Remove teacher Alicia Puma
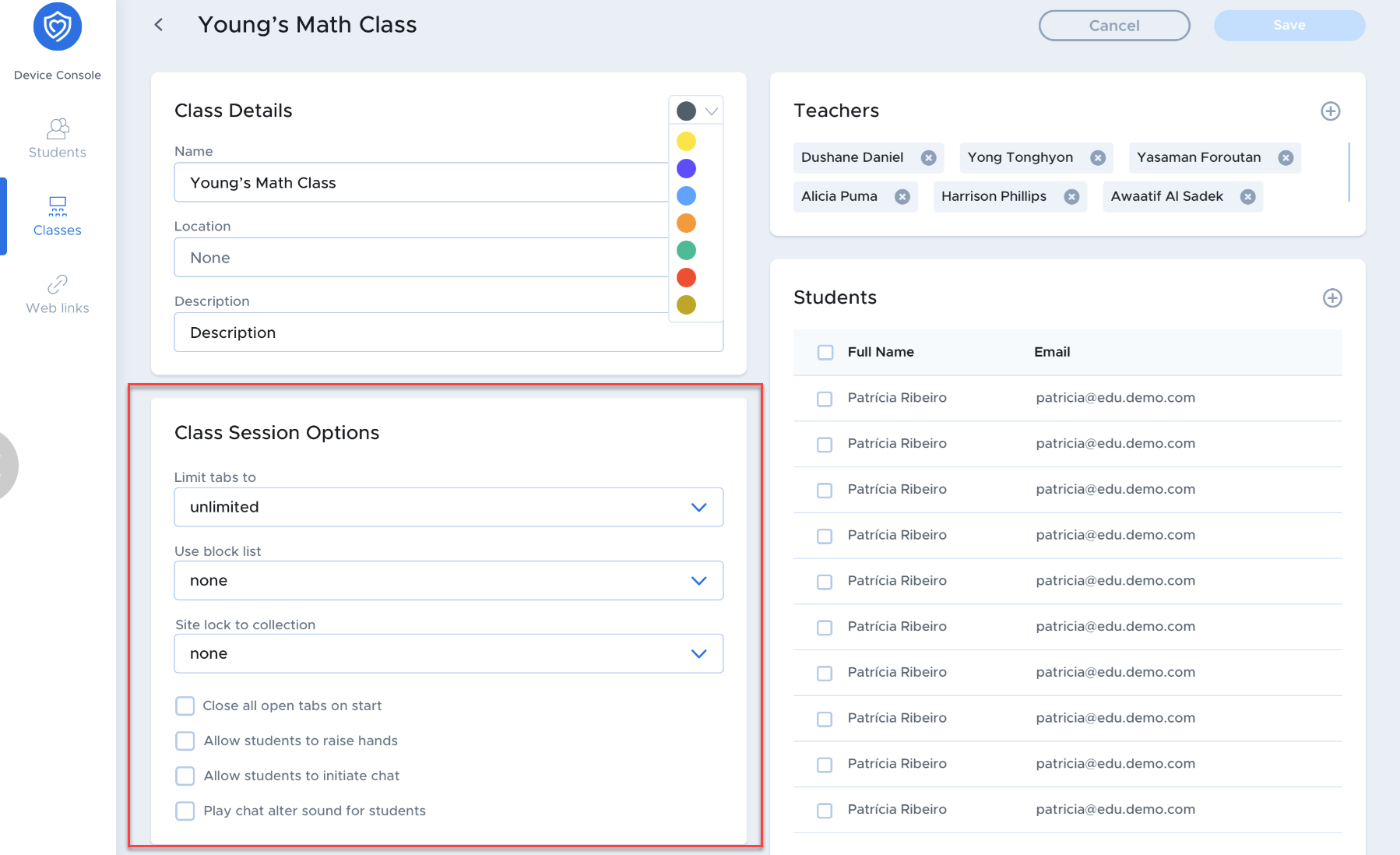This screenshot has height=855, width=1400. [x=902, y=197]
